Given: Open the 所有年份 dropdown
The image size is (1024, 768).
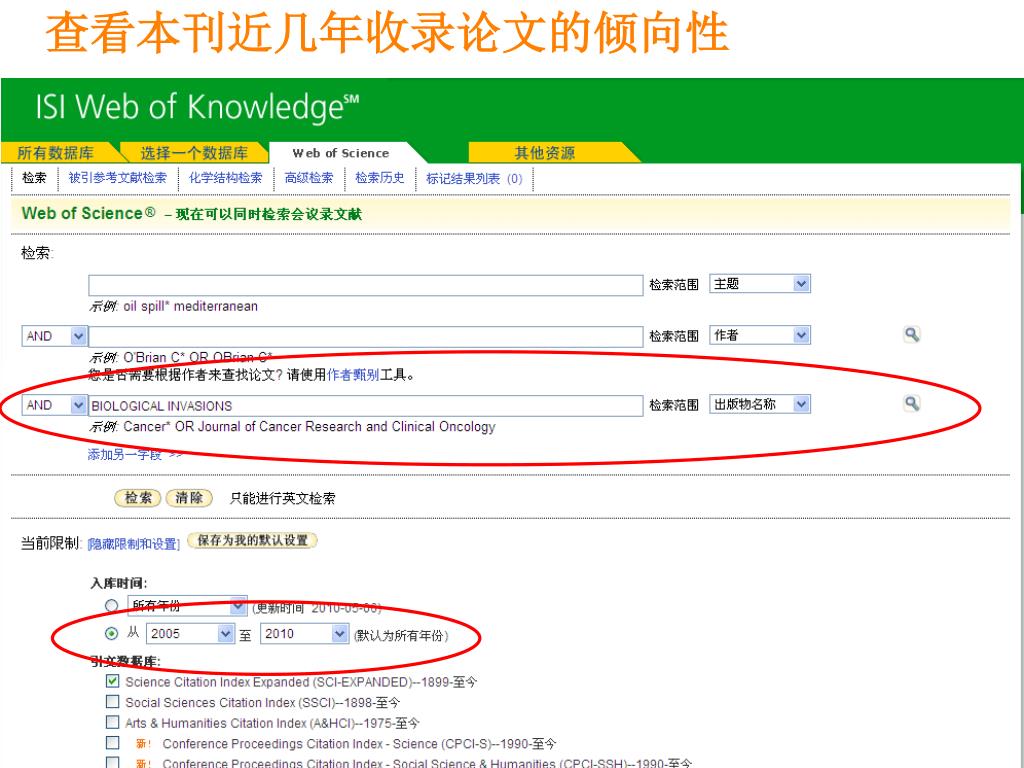Looking at the screenshot, I should click(187, 606).
